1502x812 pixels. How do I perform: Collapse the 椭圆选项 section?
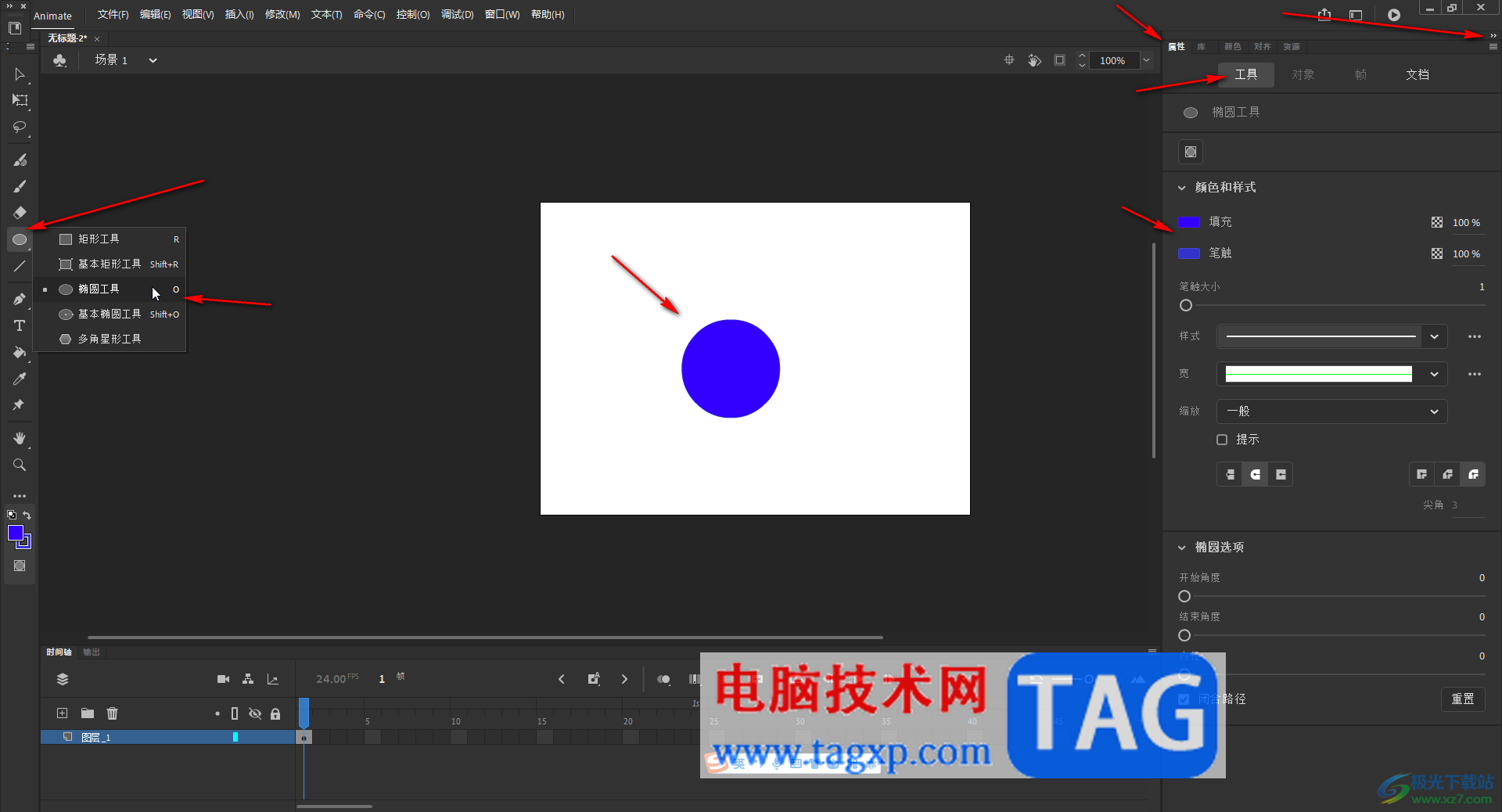(x=1182, y=548)
